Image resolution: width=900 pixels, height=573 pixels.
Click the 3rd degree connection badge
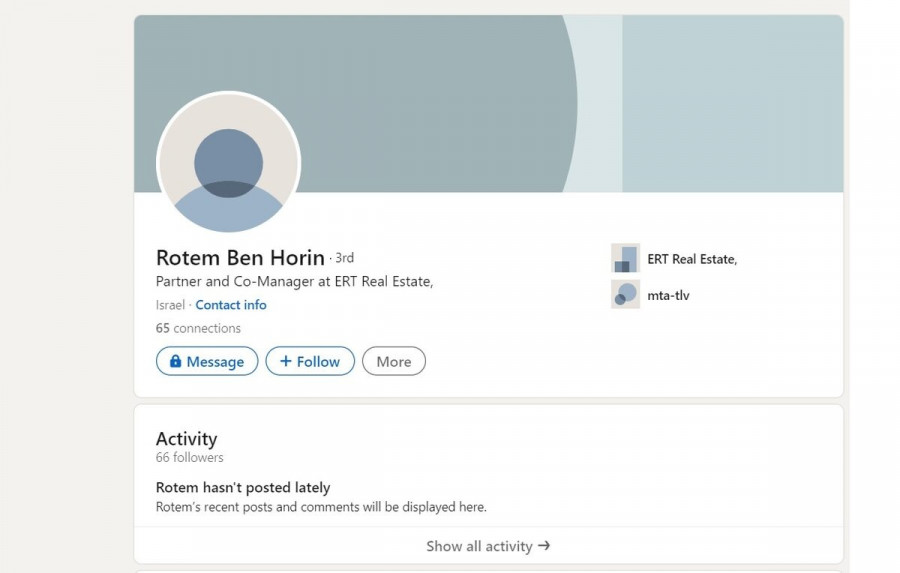coord(344,258)
